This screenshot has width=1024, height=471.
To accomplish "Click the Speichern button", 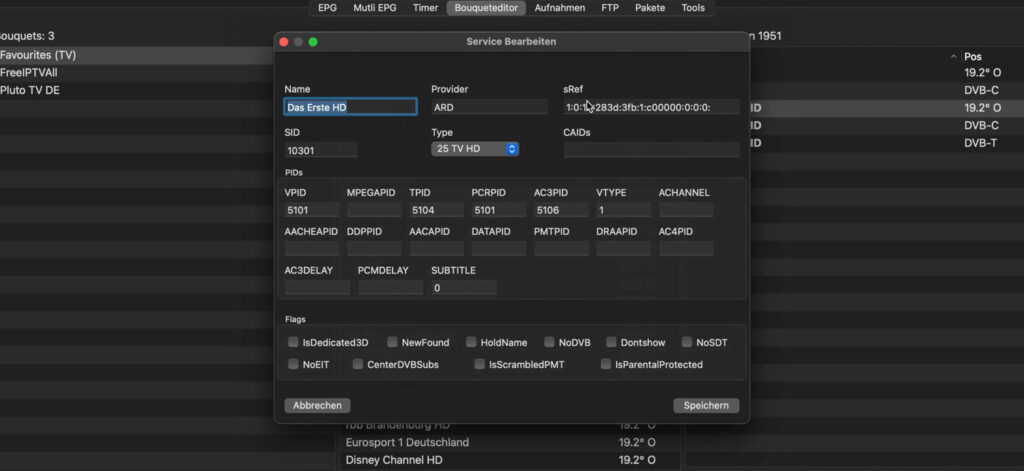I will pyautogui.click(x=706, y=406).
